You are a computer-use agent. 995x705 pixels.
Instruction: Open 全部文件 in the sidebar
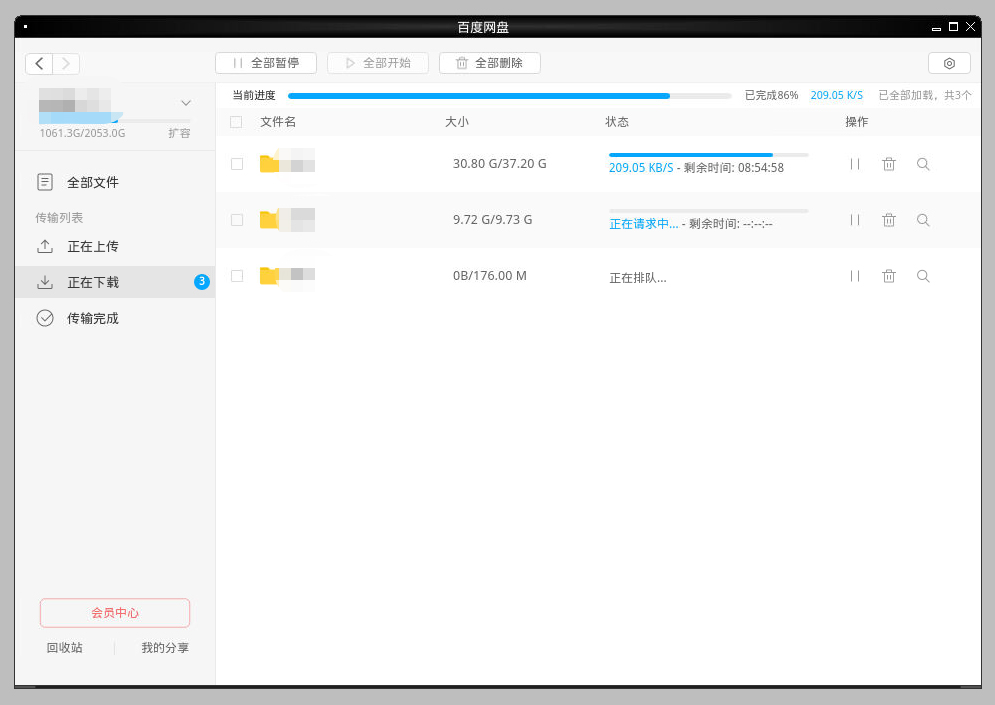(x=92, y=183)
